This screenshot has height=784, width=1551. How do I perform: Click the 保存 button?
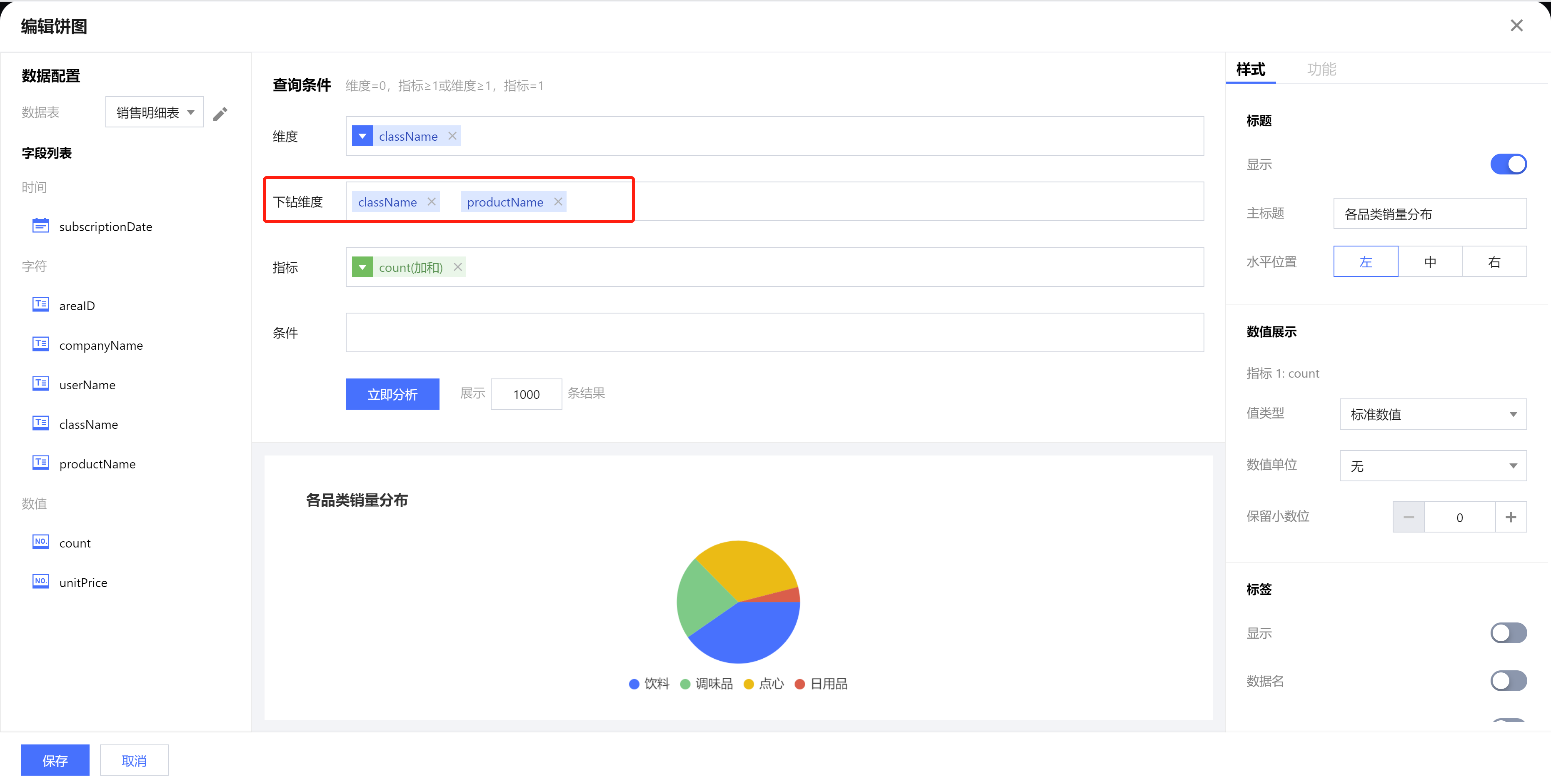[55, 761]
